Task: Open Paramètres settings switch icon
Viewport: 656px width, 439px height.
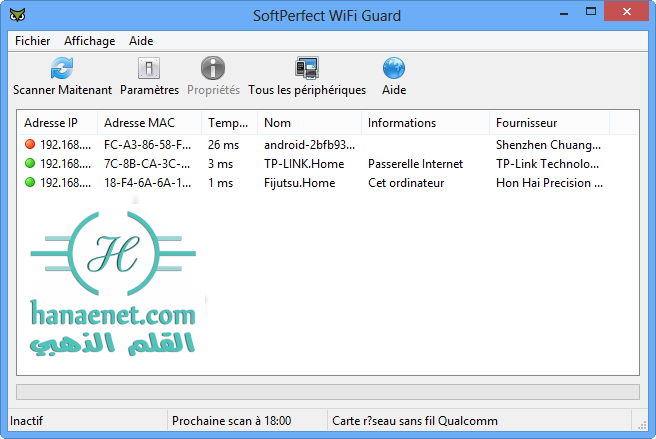Action: (149, 68)
